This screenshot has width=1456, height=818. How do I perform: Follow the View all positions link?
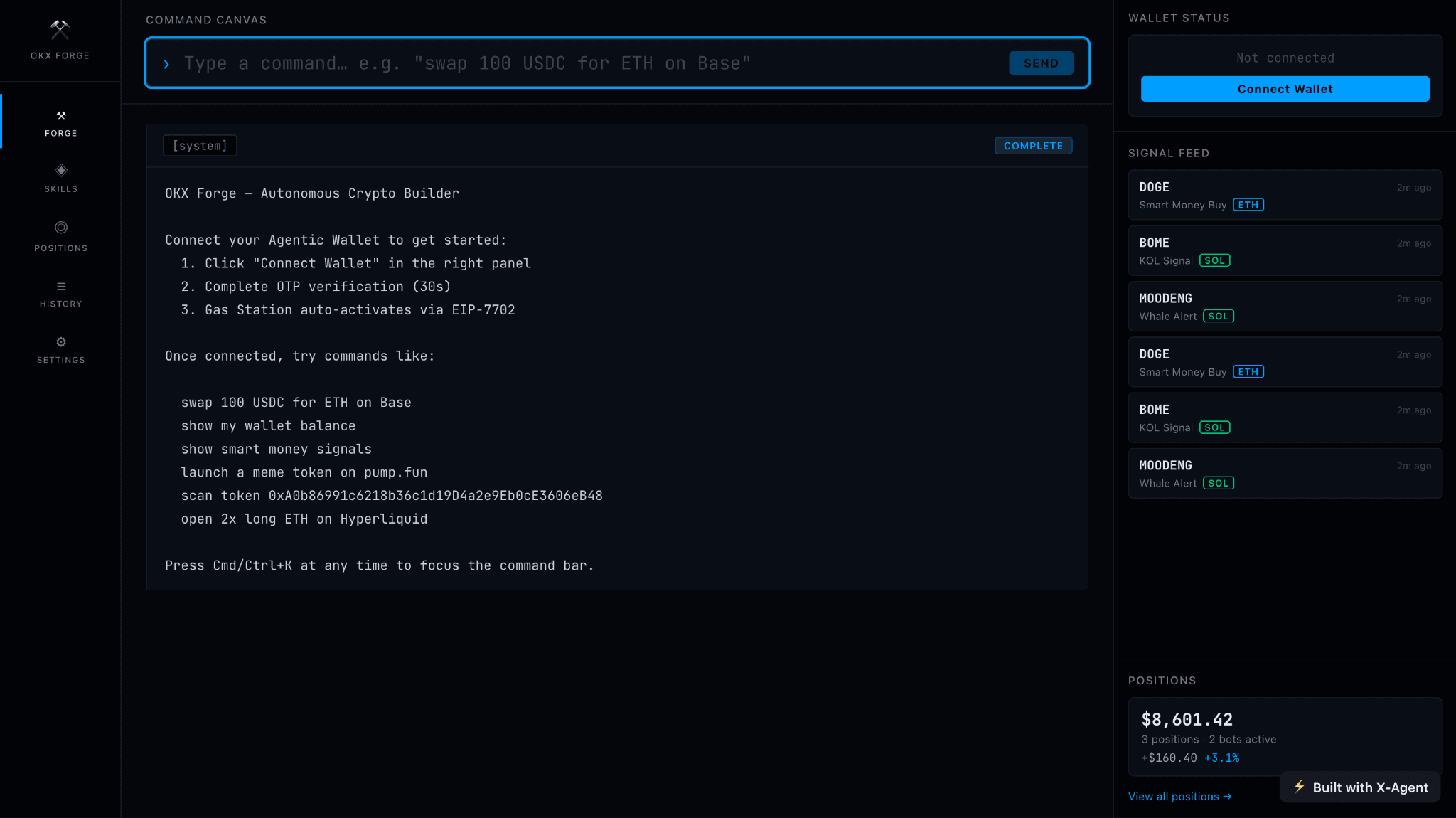coord(1180,797)
